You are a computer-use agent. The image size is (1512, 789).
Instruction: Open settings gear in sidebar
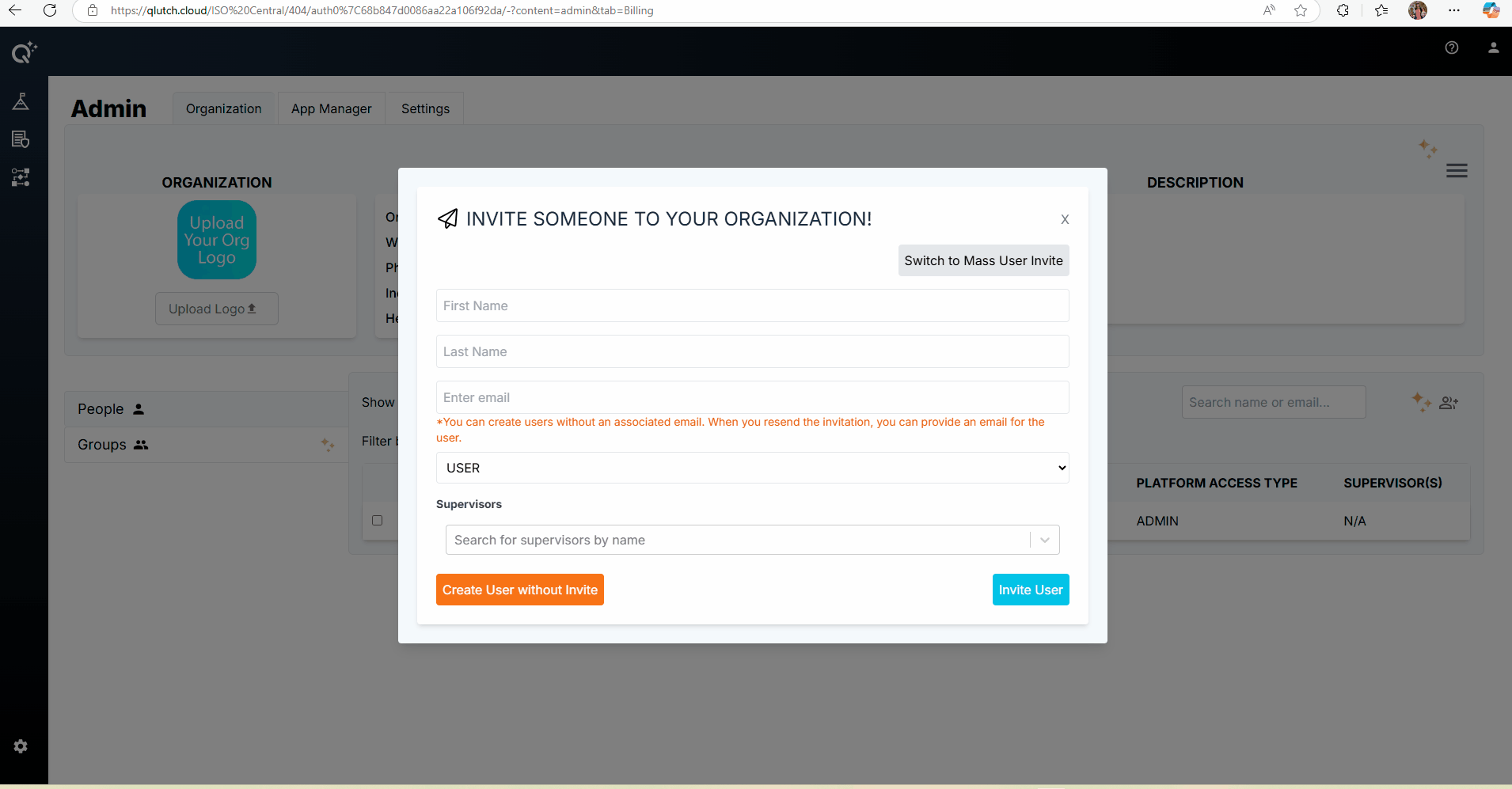click(21, 746)
